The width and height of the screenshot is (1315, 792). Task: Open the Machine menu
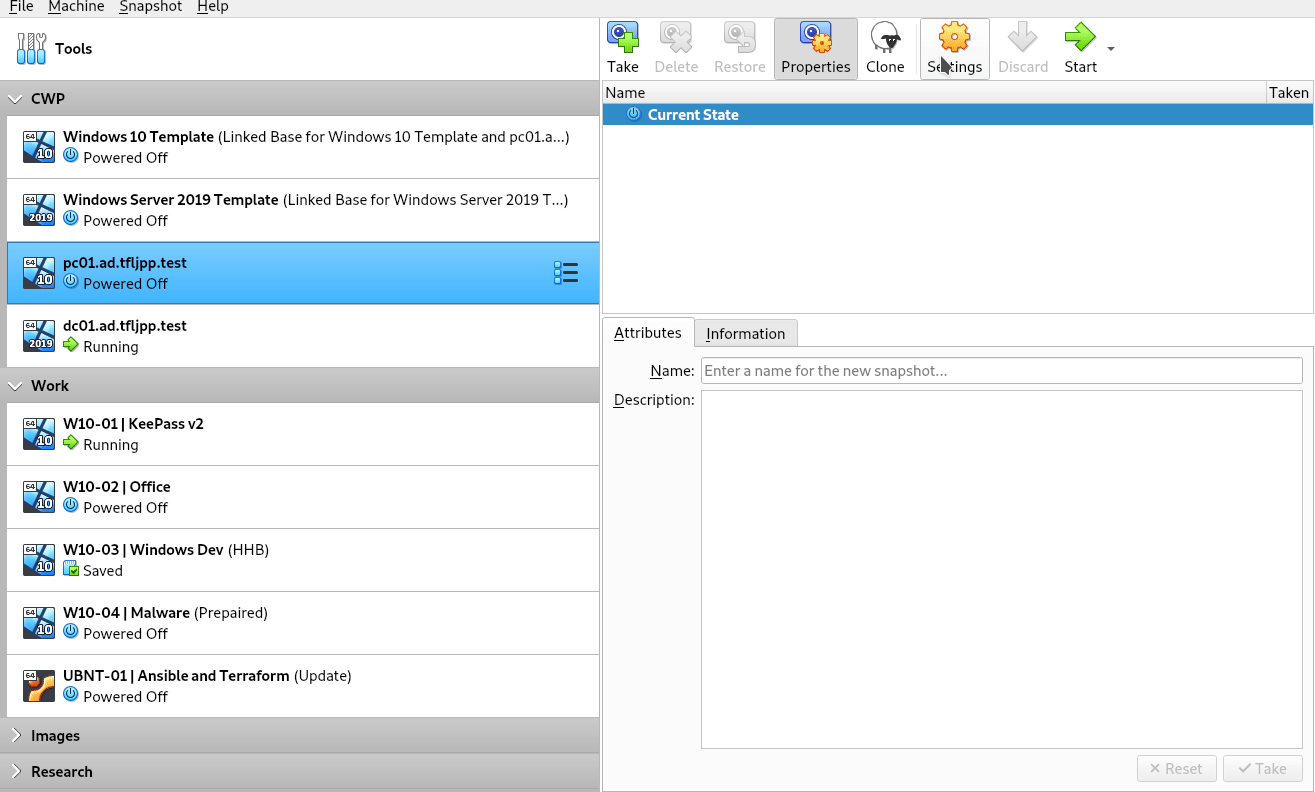[x=76, y=7]
